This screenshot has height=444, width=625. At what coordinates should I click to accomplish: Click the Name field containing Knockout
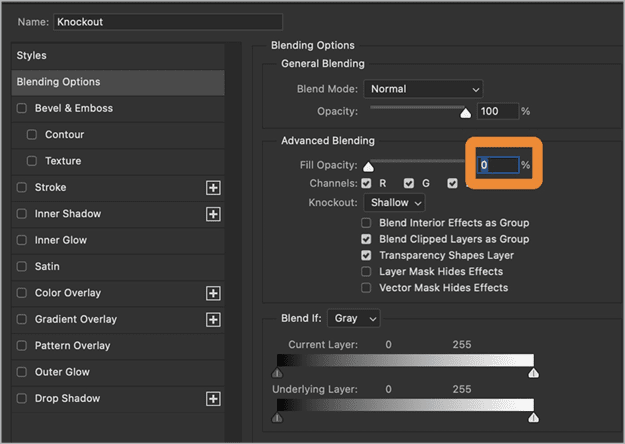coord(168,22)
